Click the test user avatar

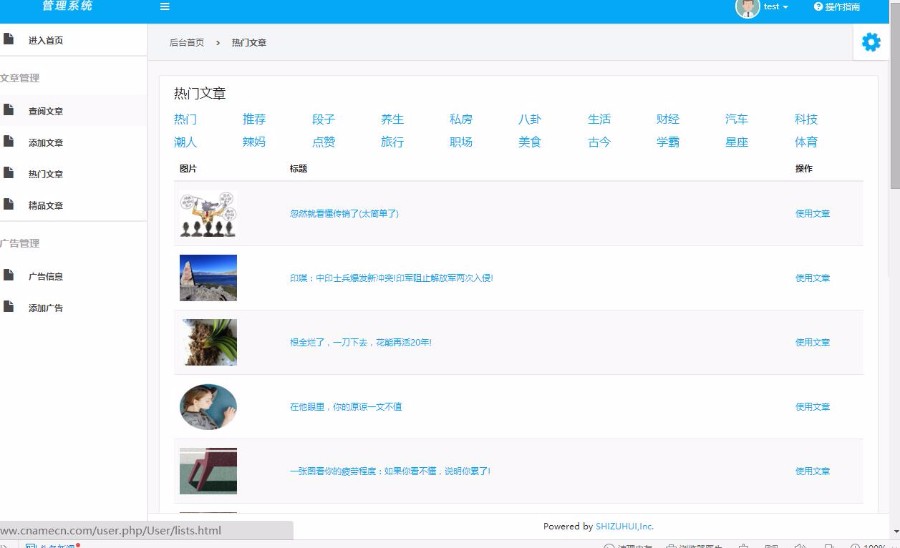(x=747, y=7)
